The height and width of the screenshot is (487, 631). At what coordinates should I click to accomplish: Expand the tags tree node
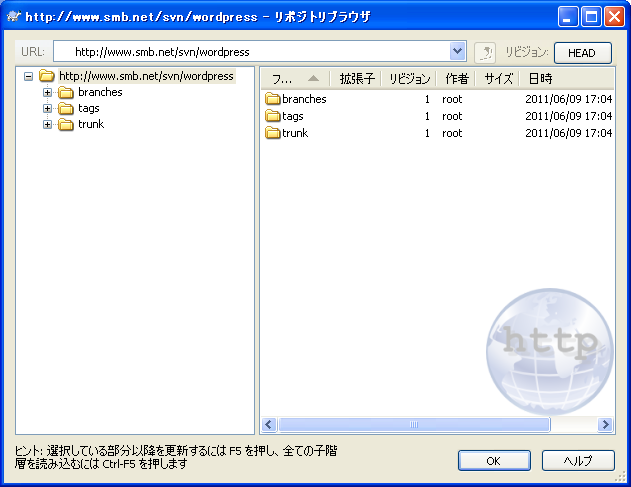(48, 109)
